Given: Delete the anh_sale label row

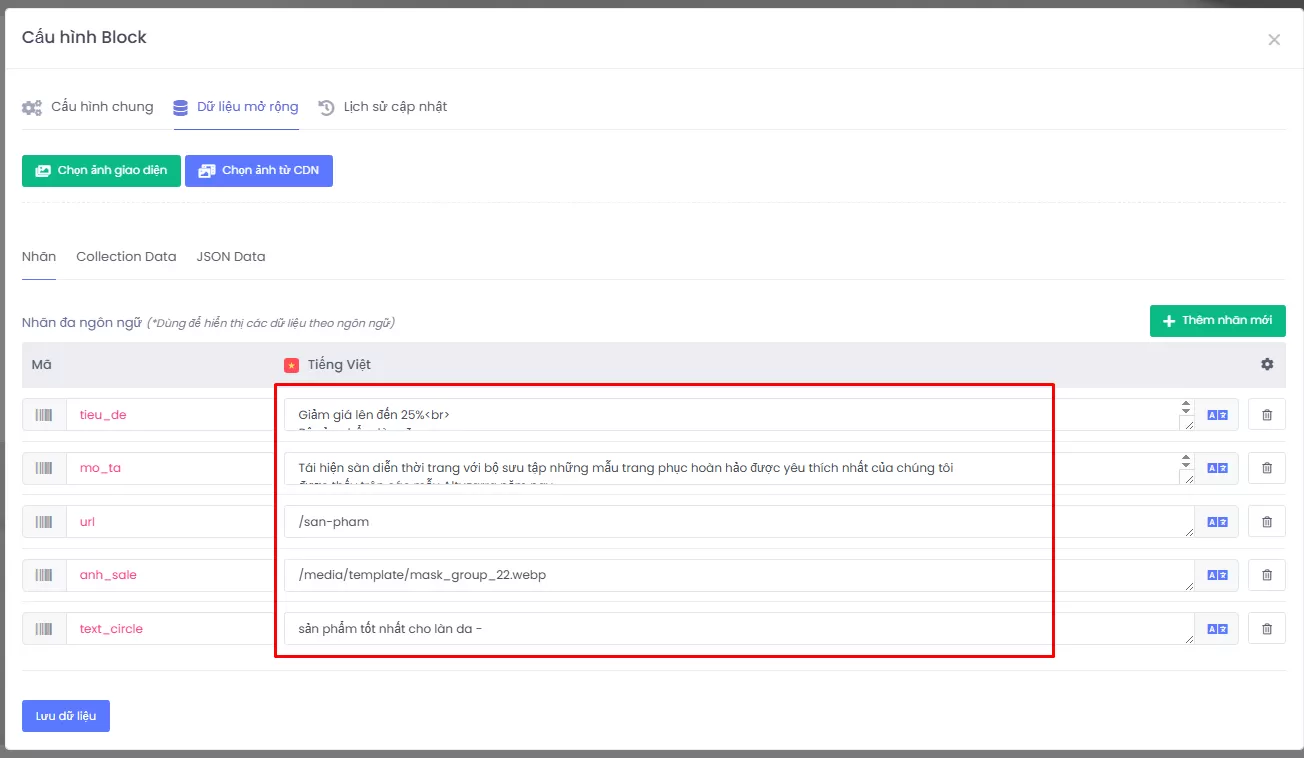Looking at the screenshot, I should pyautogui.click(x=1267, y=575).
